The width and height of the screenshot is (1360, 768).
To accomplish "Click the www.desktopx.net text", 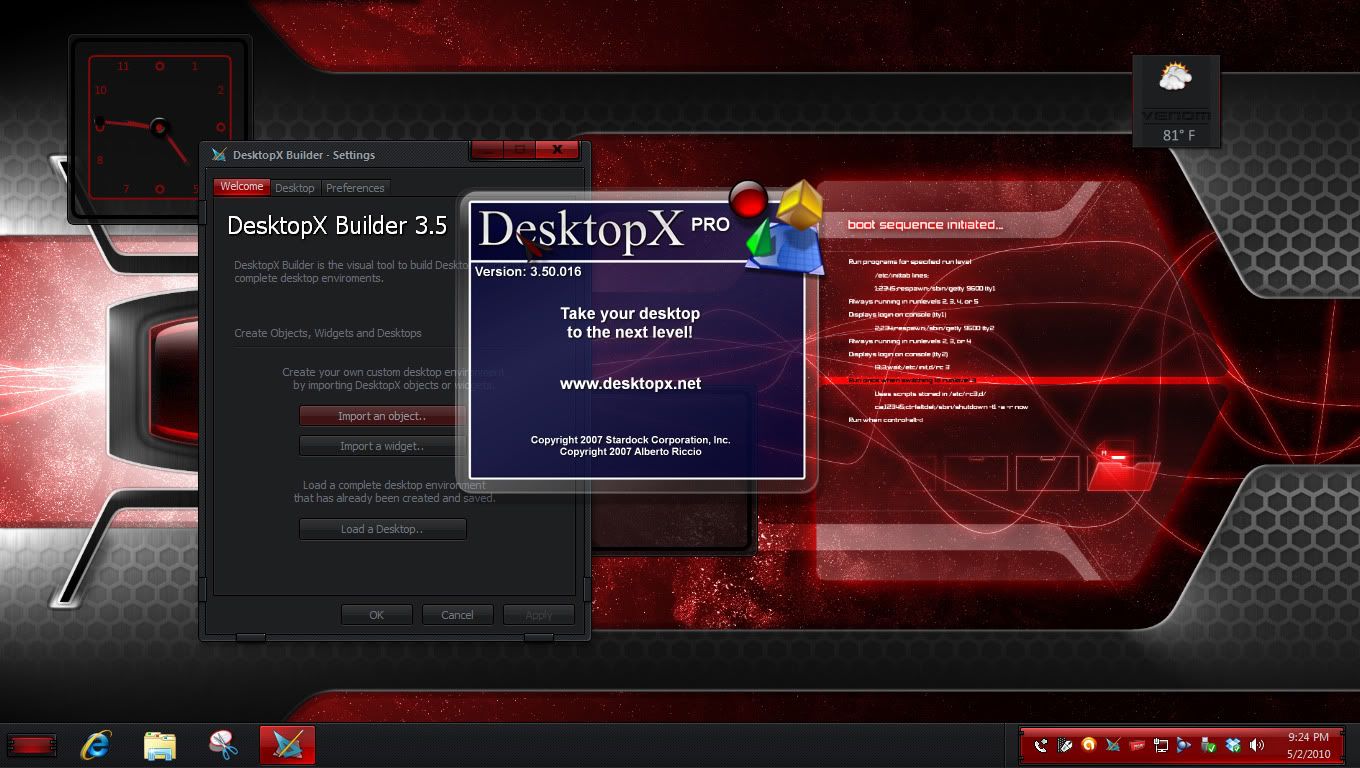I will pos(630,383).
